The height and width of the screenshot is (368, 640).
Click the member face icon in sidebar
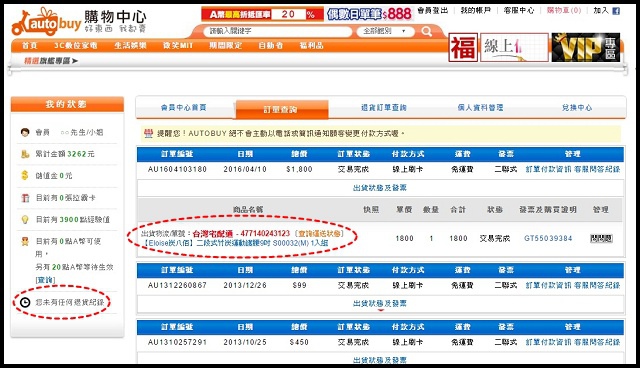[25, 132]
